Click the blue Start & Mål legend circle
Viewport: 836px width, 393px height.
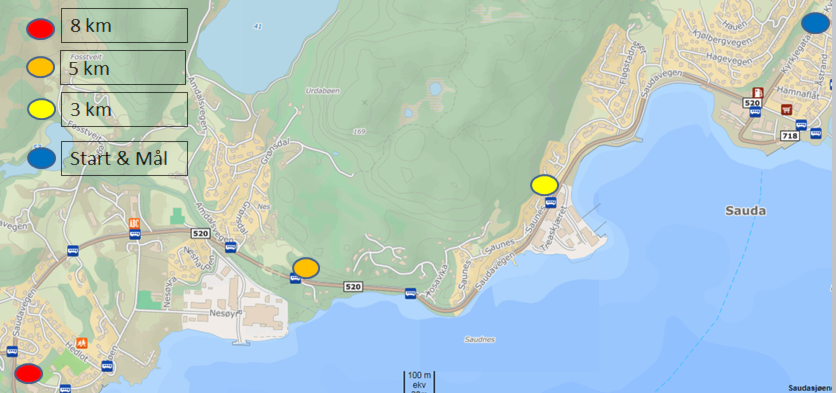click(x=42, y=158)
